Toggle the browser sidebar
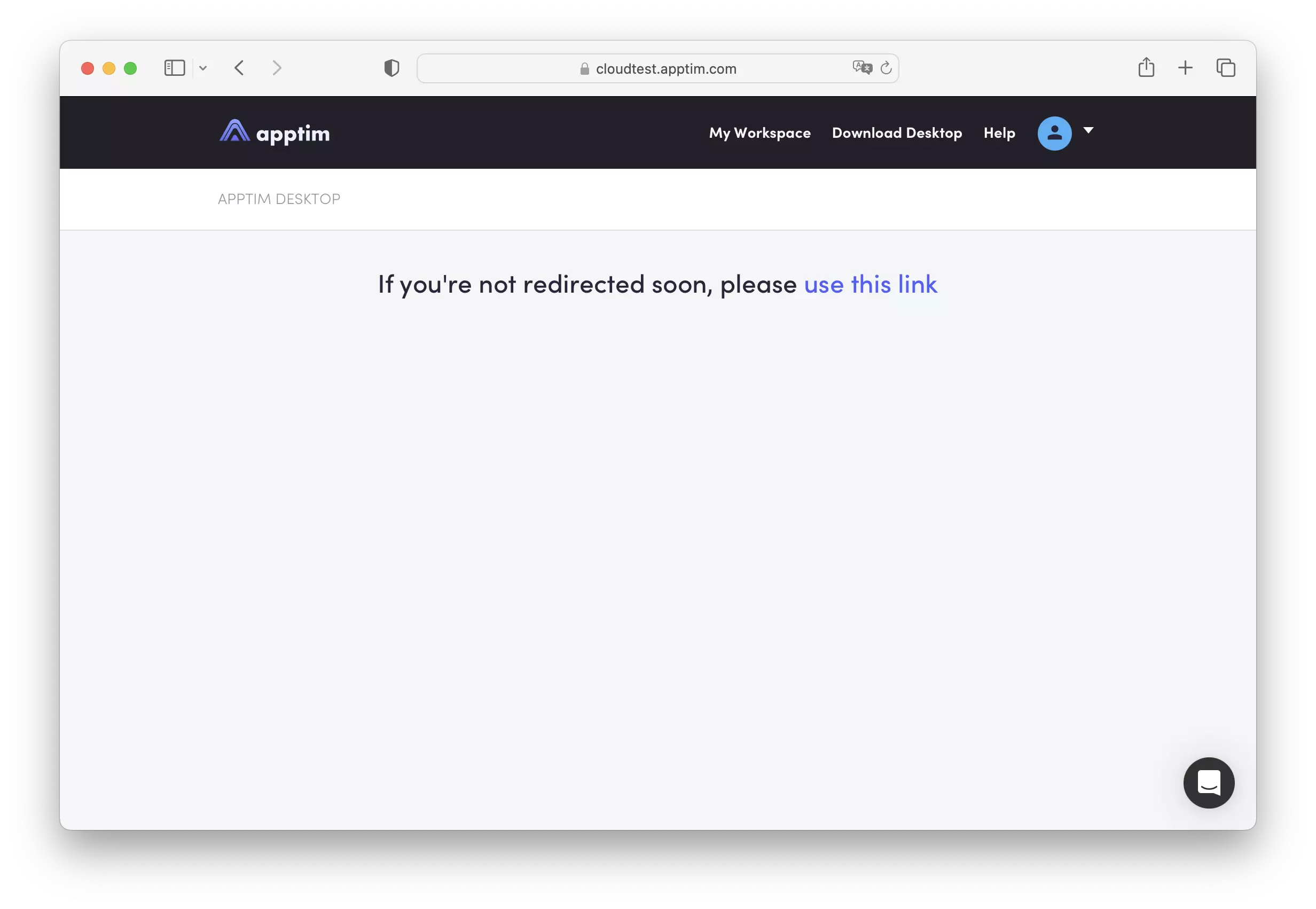Screen dimensions: 1316x909 click(174, 68)
